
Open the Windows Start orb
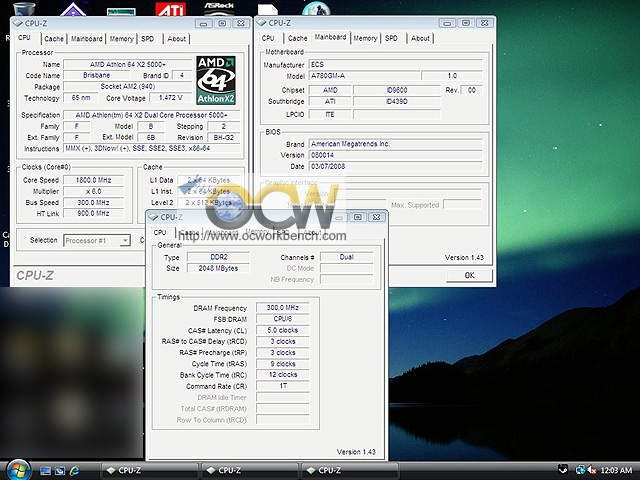(18, 470)
